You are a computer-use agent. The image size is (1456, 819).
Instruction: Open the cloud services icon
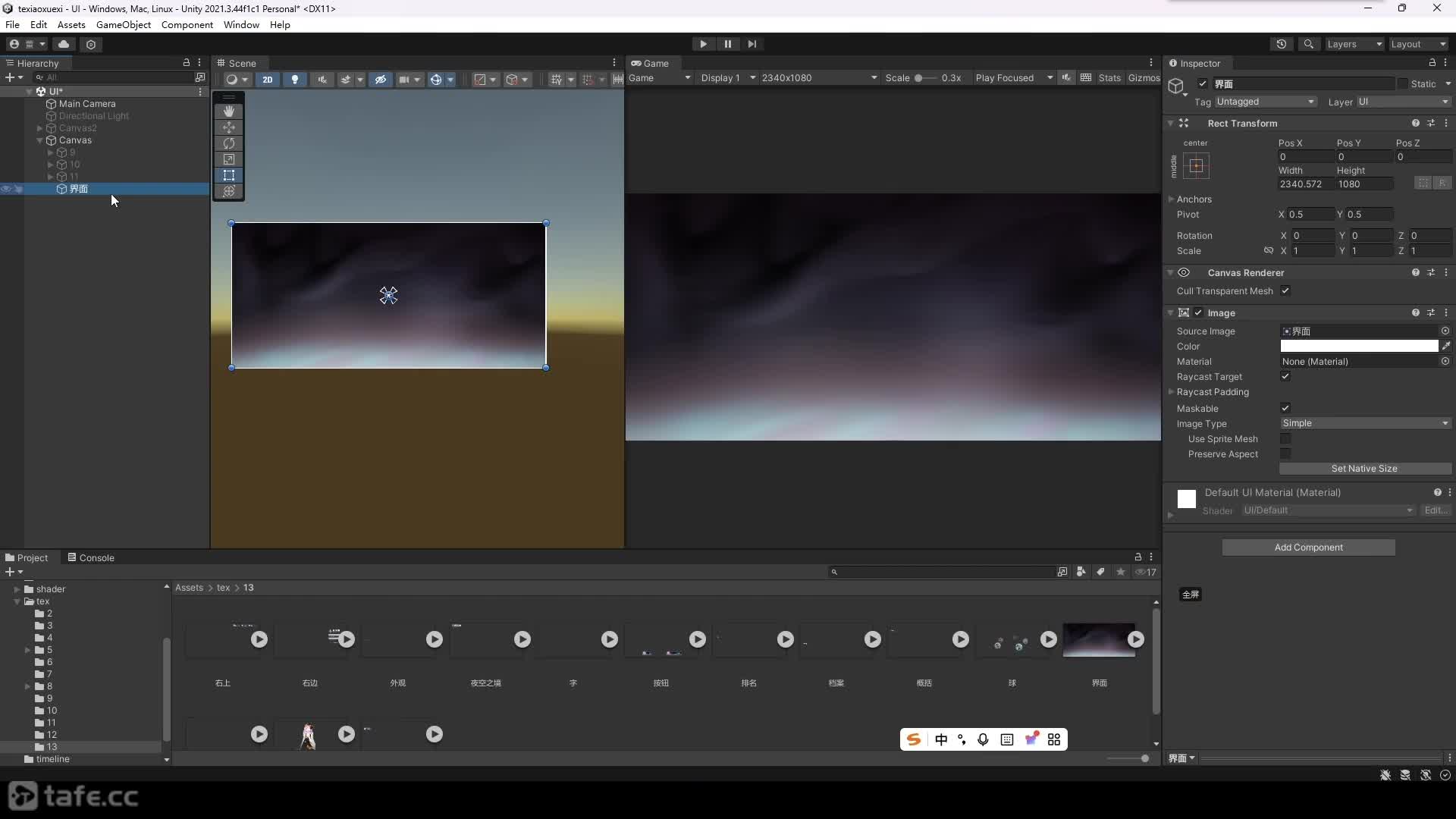point(64,44)
